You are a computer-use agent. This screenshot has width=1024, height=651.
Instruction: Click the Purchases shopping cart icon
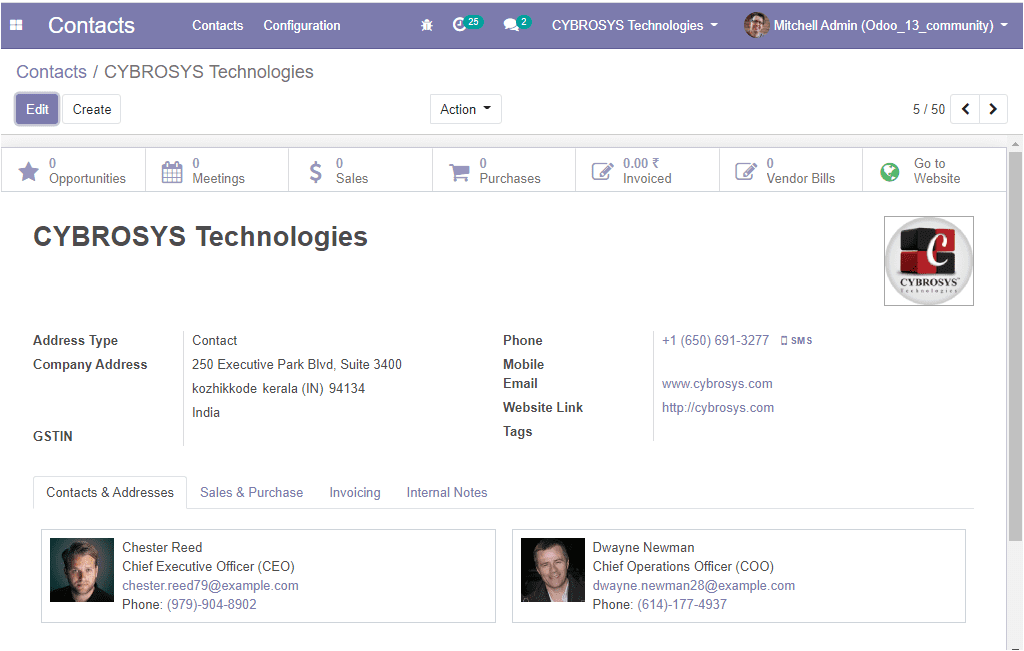[x=459, y=172]
